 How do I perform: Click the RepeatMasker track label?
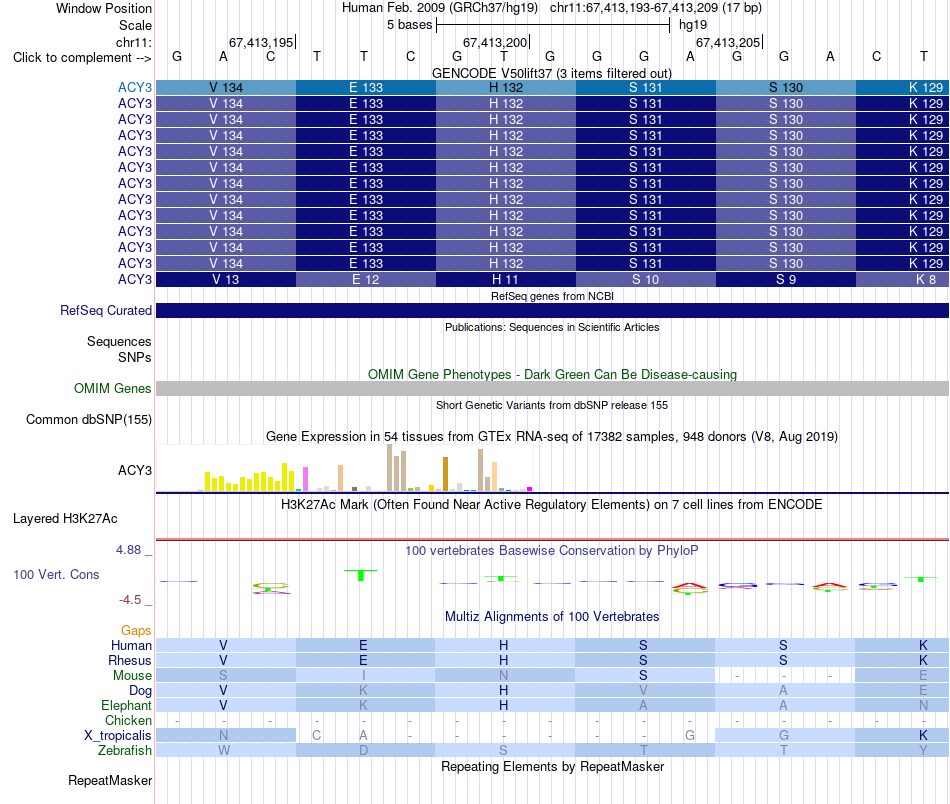110,780
